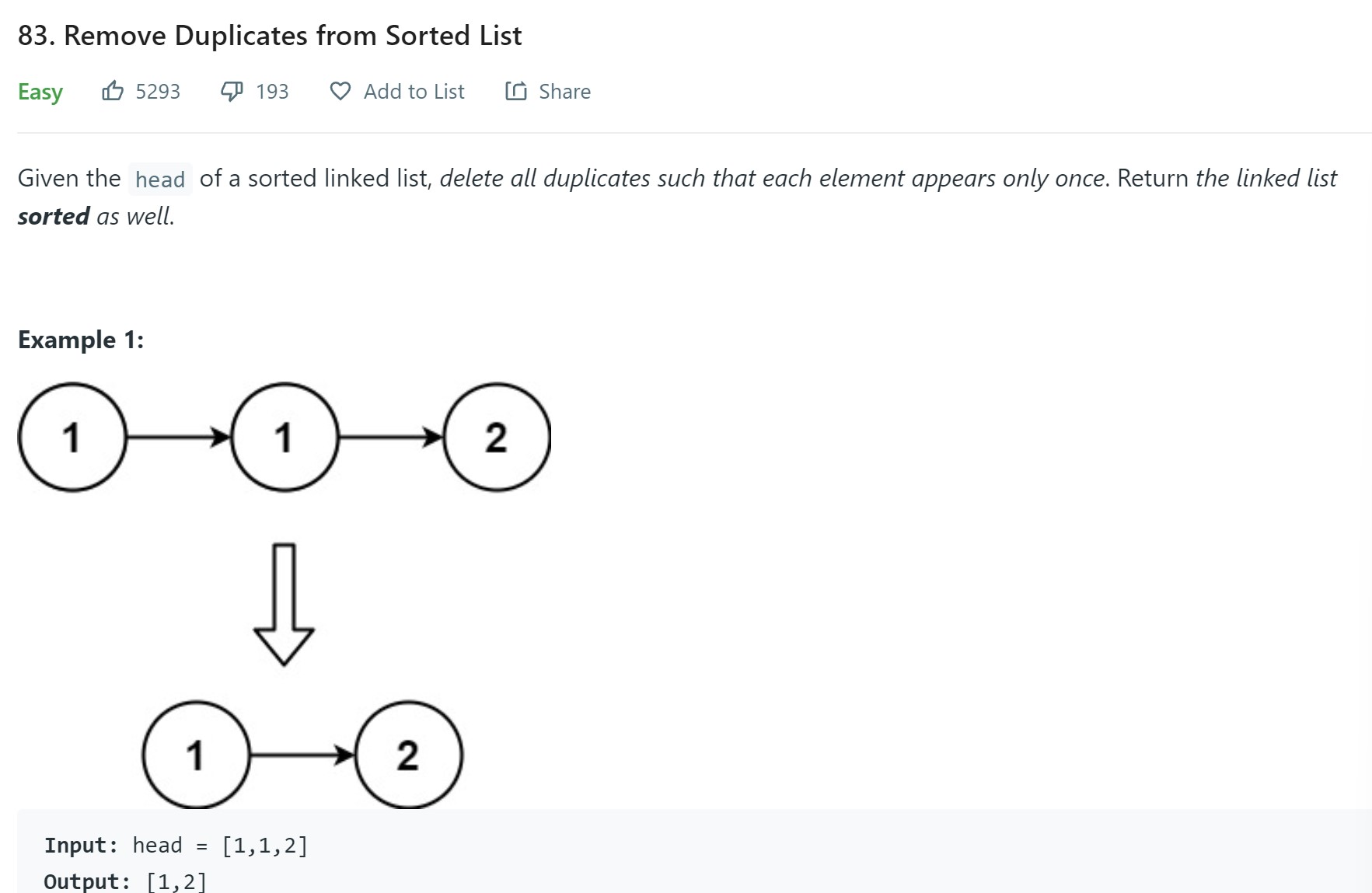Click the inline code word head in description
1372x893 pixels.
160,180
